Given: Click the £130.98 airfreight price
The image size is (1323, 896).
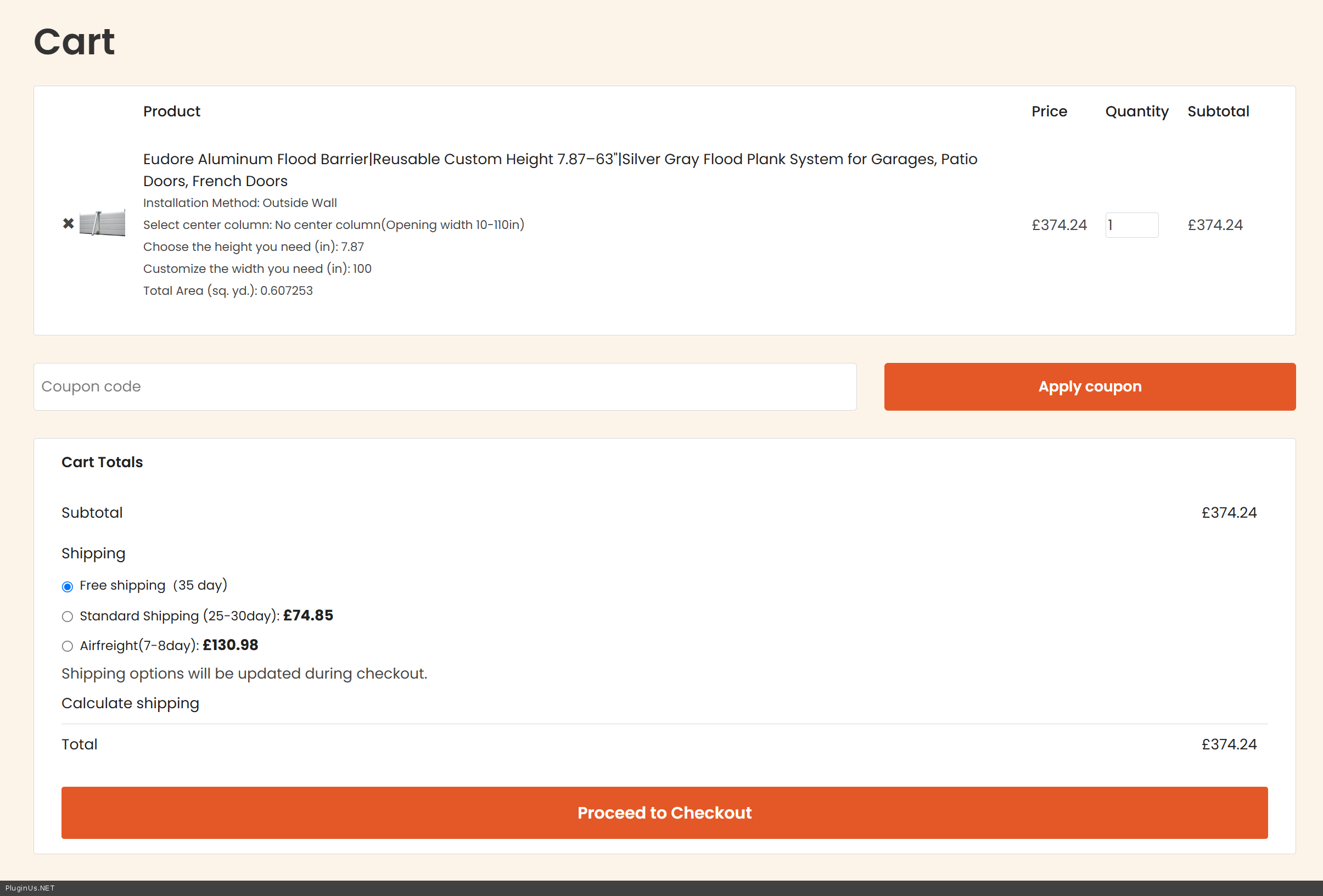Looking at the screenshot, I should (x=230, y=645).
